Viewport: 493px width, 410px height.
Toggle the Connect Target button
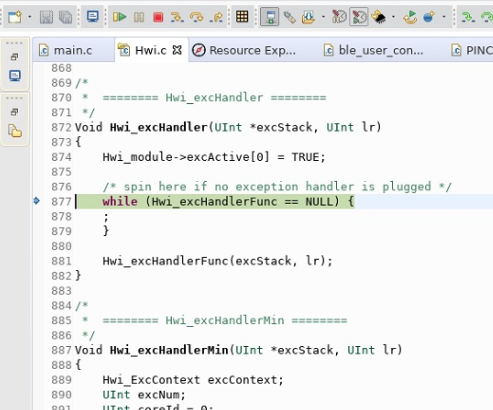coord(269,17)
